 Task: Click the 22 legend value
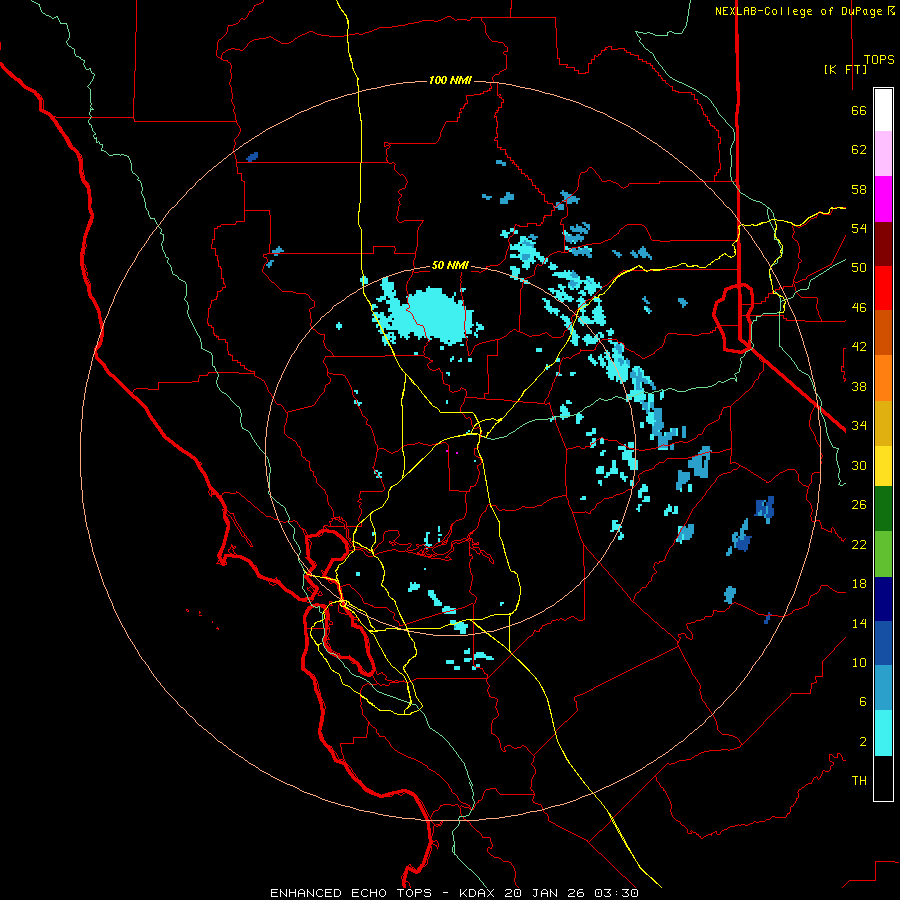[859, 544]
